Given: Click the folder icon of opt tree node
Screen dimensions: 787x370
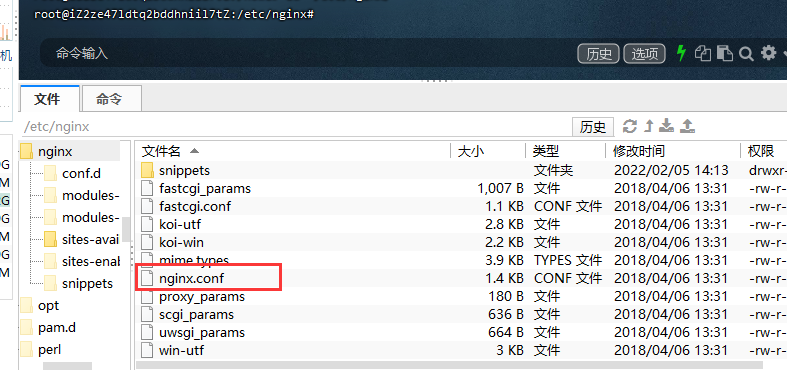Looking at the screenshot, I should (x=26, y=305).
